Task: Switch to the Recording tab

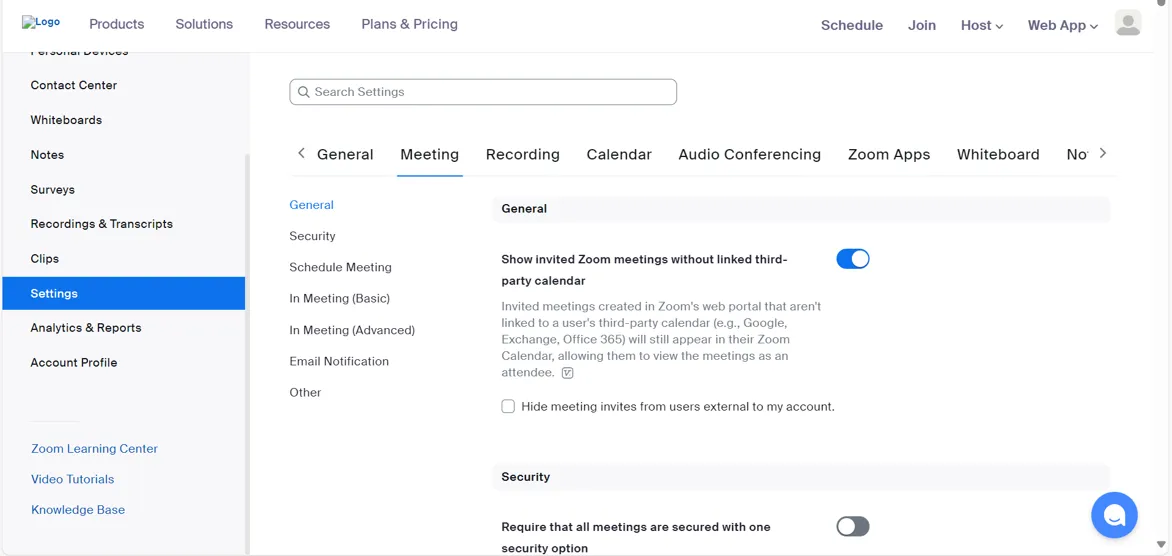Action: tap(522, 154)
